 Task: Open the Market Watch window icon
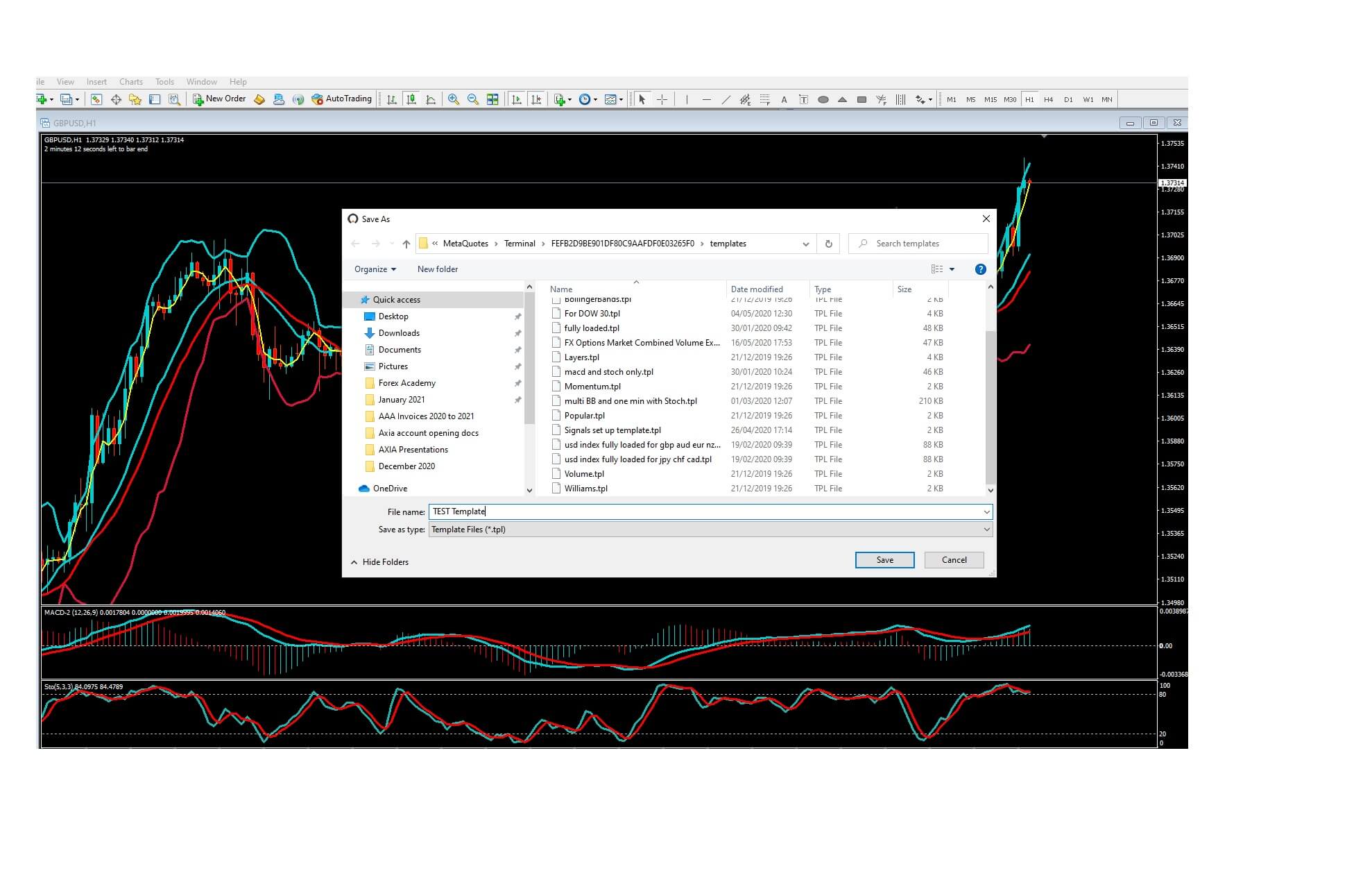click(x=96, y=99)
